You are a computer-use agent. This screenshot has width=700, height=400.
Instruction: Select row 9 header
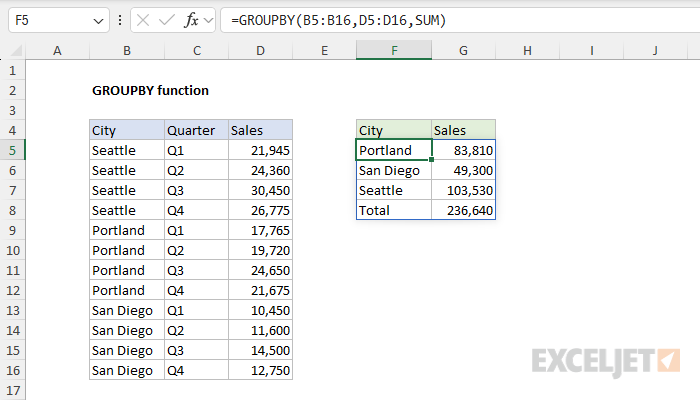tap(12, 230)
